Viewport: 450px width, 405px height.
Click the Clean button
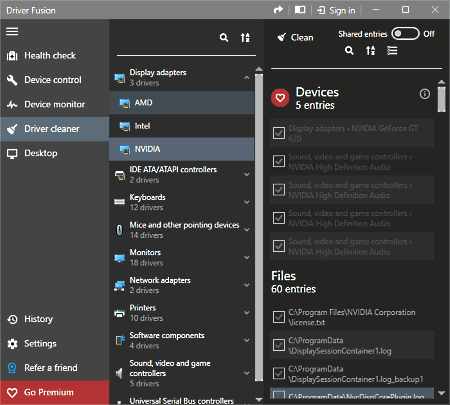295,37
